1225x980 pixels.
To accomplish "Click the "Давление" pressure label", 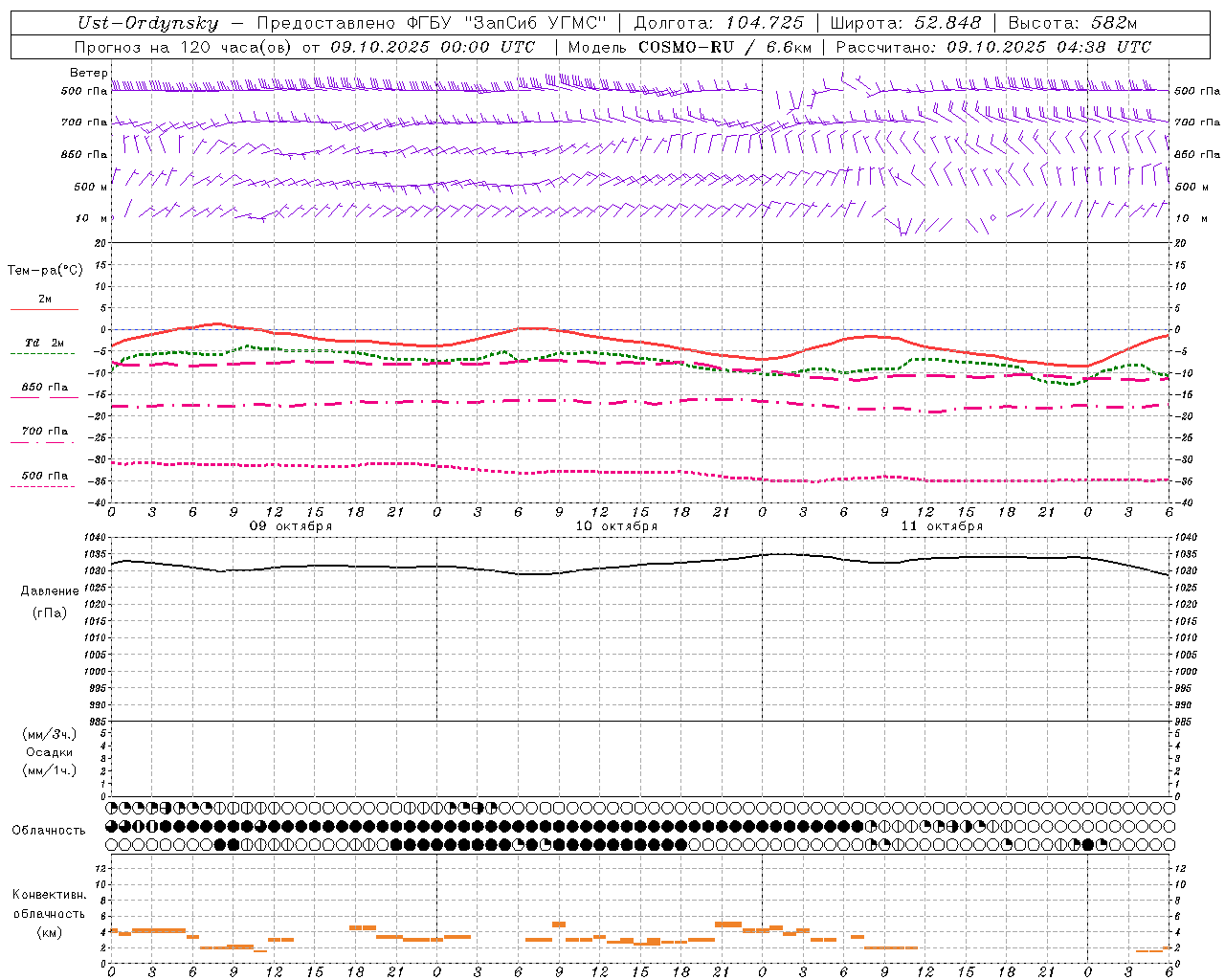I will pos(50,591).
